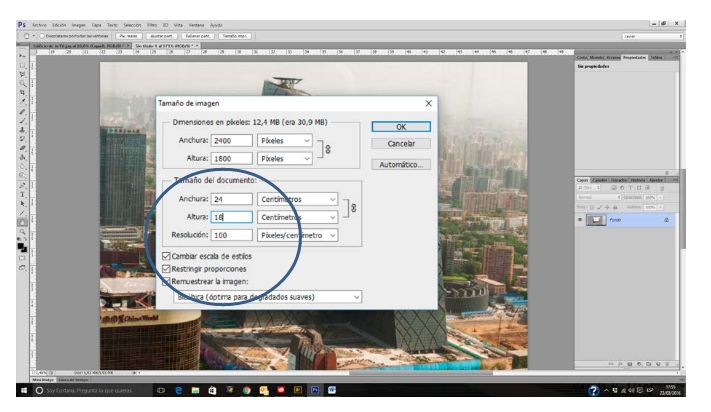Image resolution: width=711 pixels, height=412 pixels.
Task: Click the Resolución input field
Action: [x=232, y=235]
